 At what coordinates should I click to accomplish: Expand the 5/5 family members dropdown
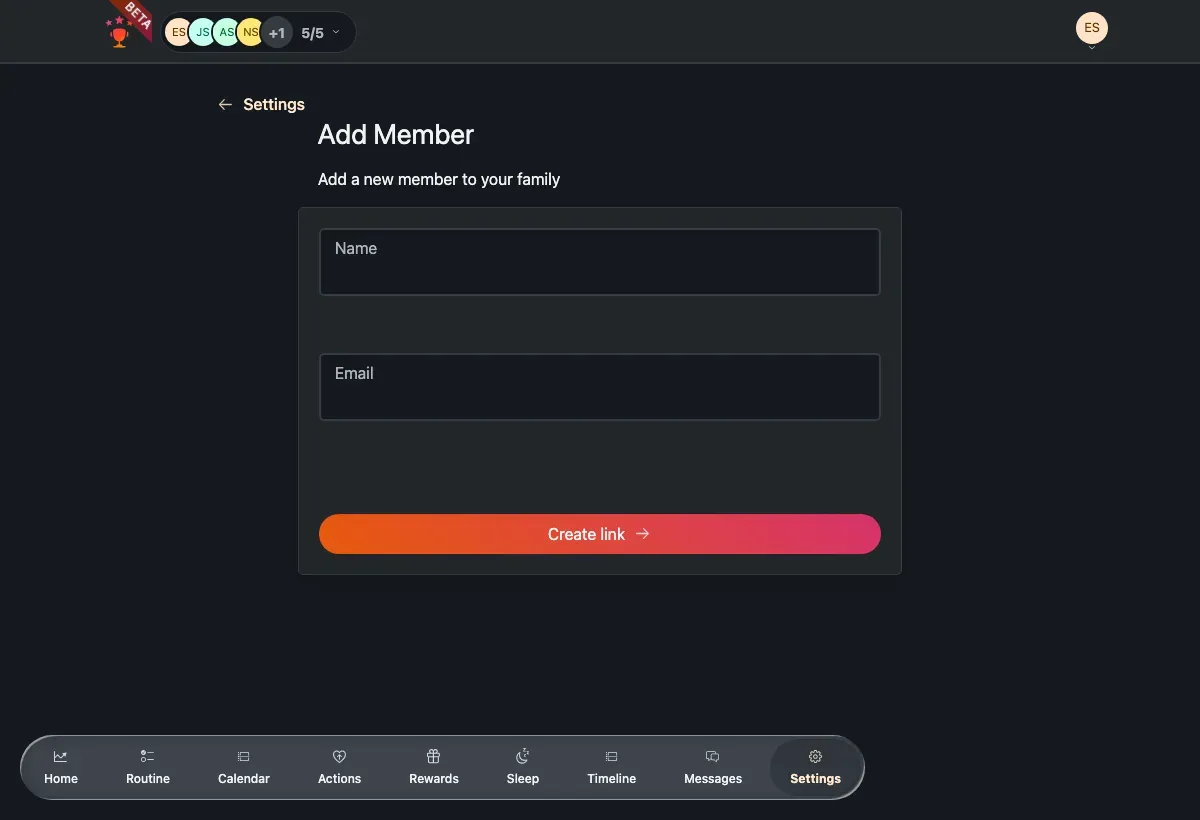[321, 33]
